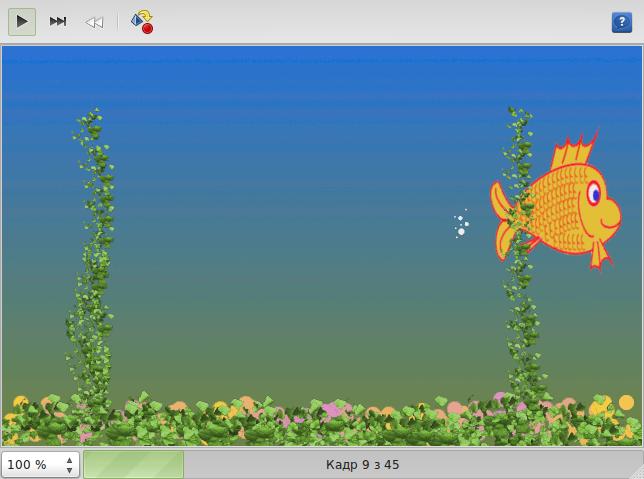Skip to the end of animation
This screenshot has width=644, height=479.
(x=58, y=21)
